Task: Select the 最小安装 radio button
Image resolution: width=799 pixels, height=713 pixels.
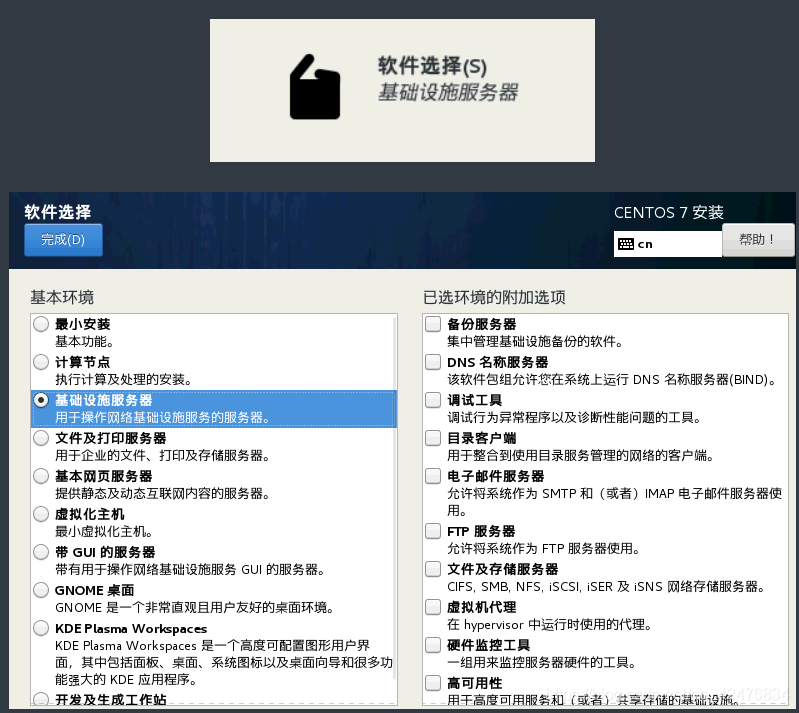Action: [41, 324]
